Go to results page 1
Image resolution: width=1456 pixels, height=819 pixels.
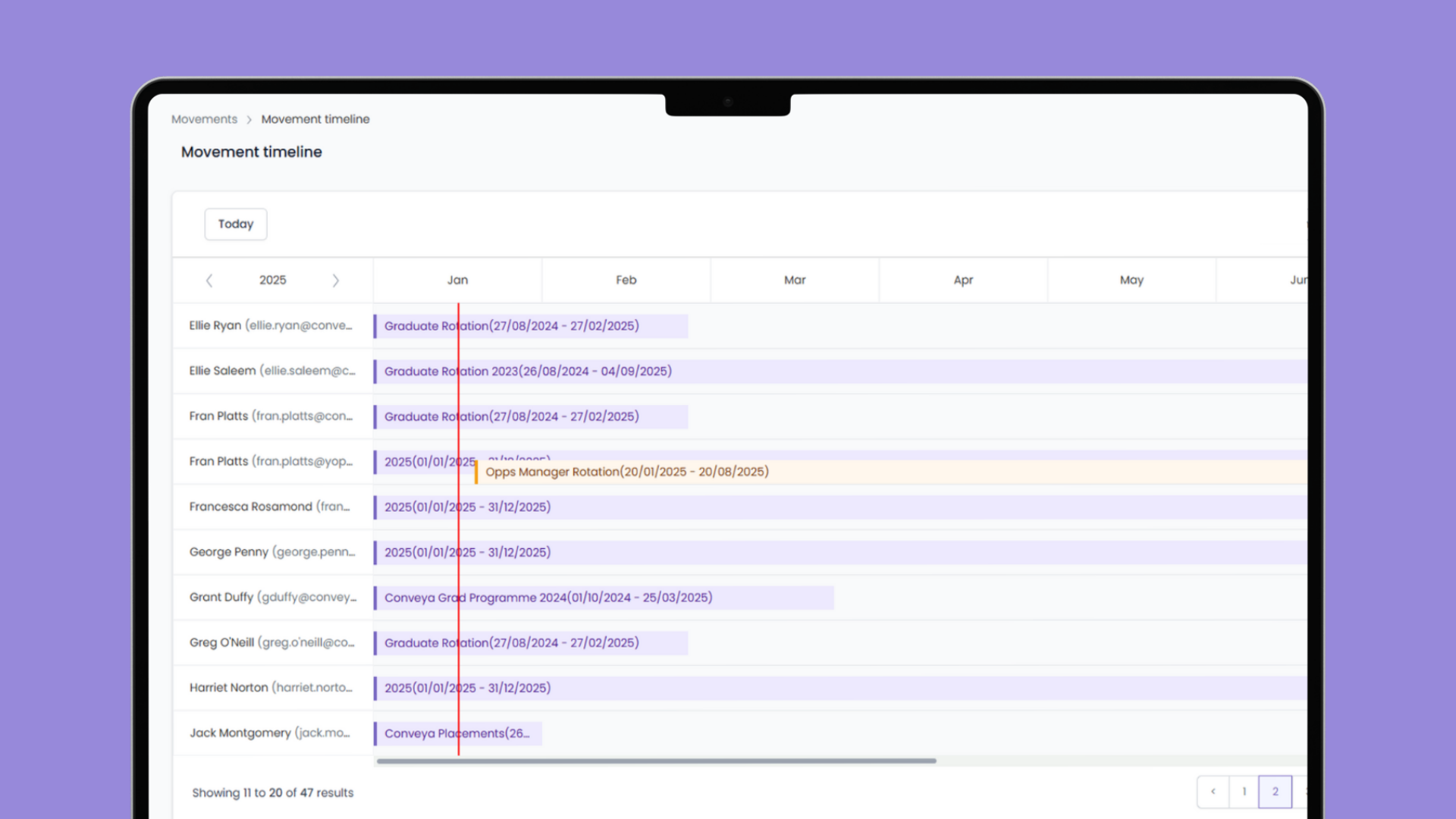[1244, 792]
